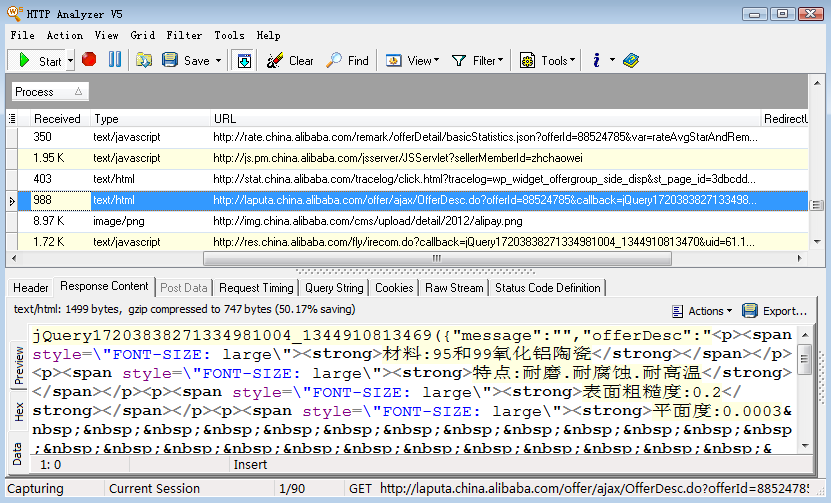The image size is (831, 503).
Task: Open the Actions dropdown
Action: coord(702,311)
